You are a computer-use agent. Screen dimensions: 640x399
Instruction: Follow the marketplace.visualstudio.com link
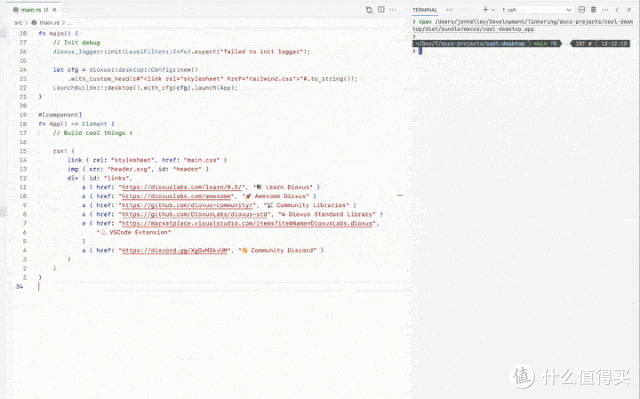(247, 223)
